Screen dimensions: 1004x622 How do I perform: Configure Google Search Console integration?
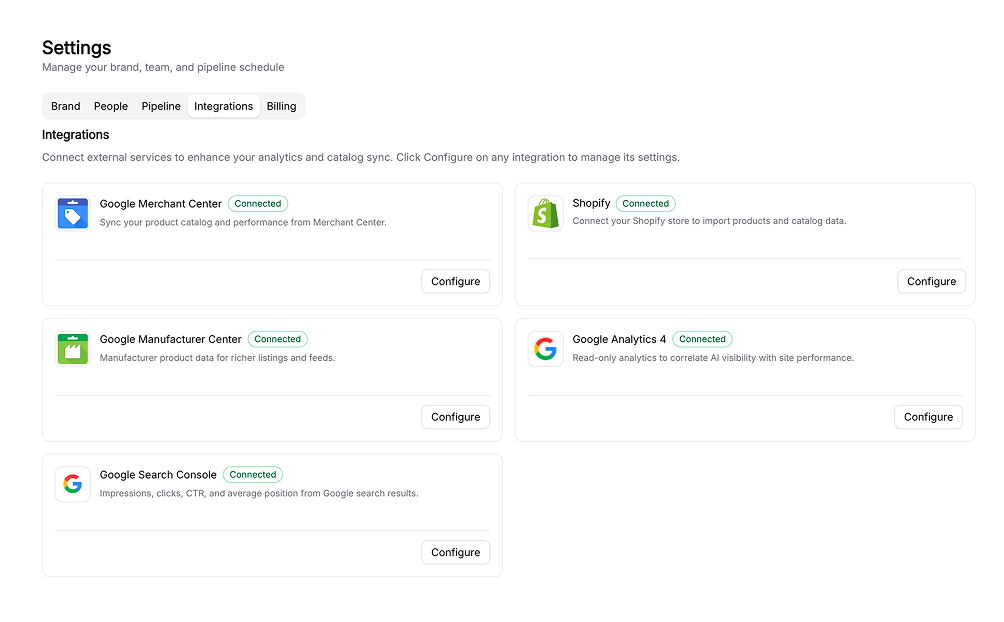tap(455, 552)
